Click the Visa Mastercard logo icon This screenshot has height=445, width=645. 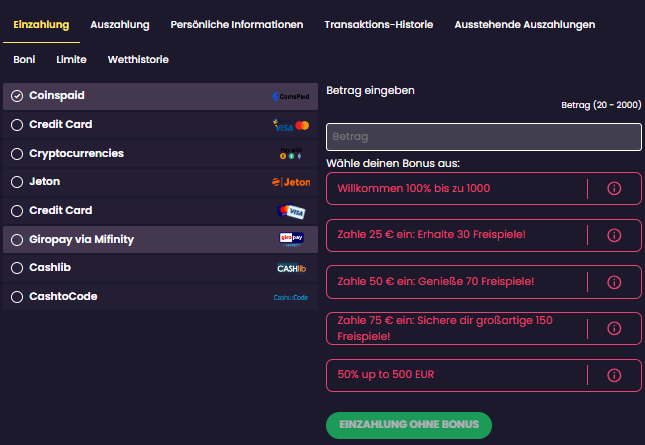(x=292, y=125)
